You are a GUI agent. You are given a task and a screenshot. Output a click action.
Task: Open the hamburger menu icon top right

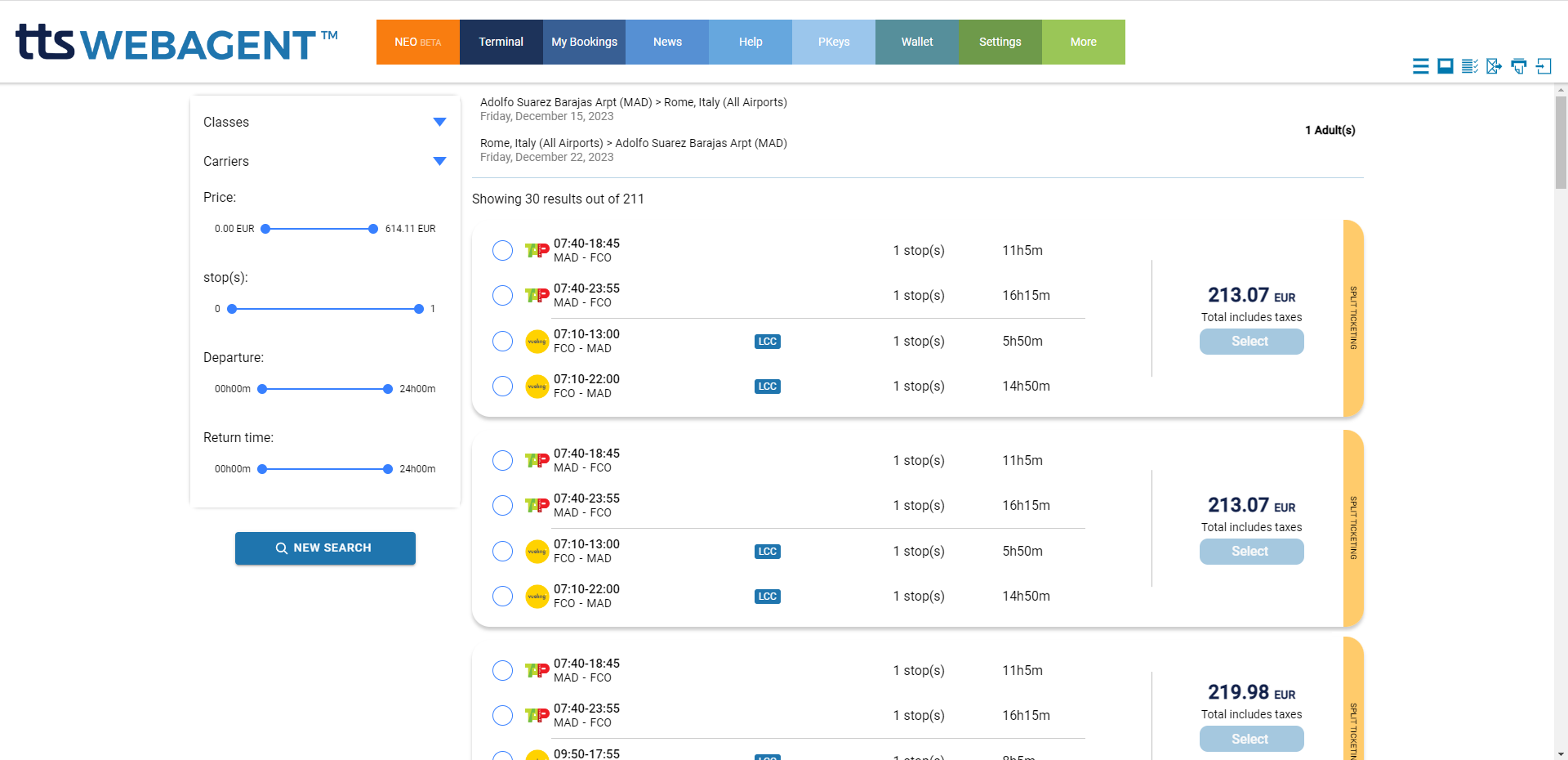(1420, 66)
